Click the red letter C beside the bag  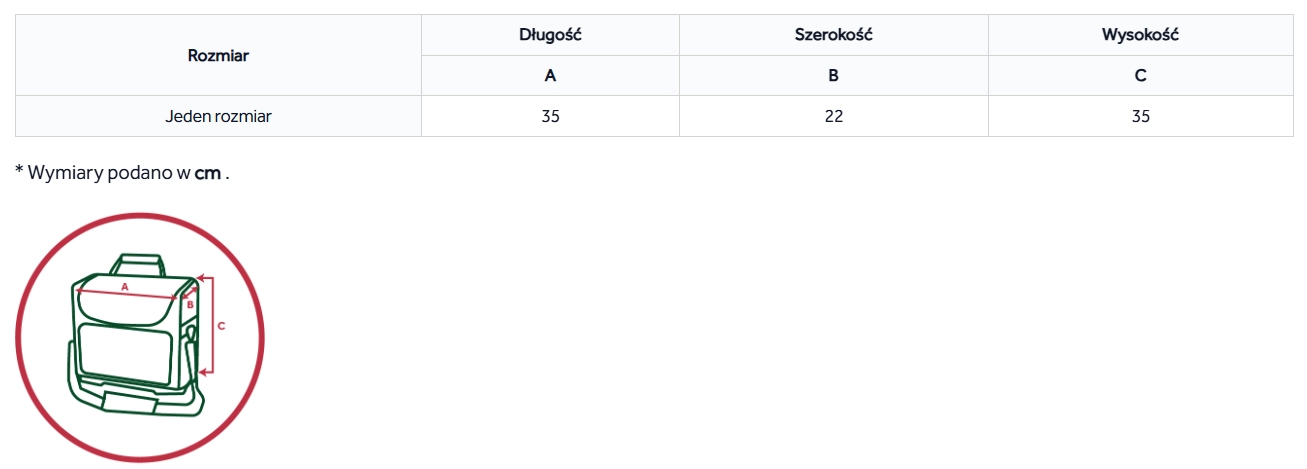pos(221,325)
